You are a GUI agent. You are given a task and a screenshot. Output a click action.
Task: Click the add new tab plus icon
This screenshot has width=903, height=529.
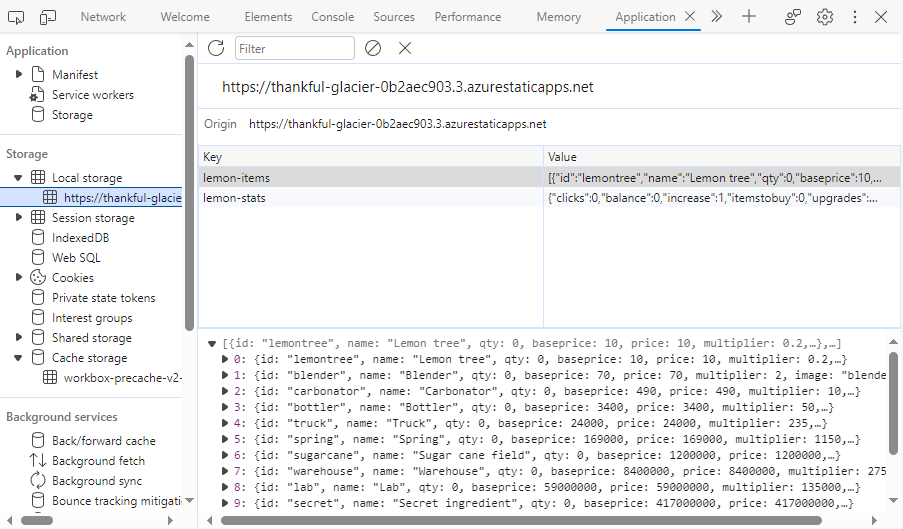[749, 17]
